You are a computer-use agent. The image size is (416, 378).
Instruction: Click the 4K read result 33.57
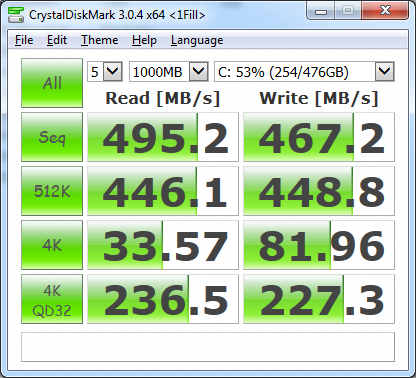(163, 245)
